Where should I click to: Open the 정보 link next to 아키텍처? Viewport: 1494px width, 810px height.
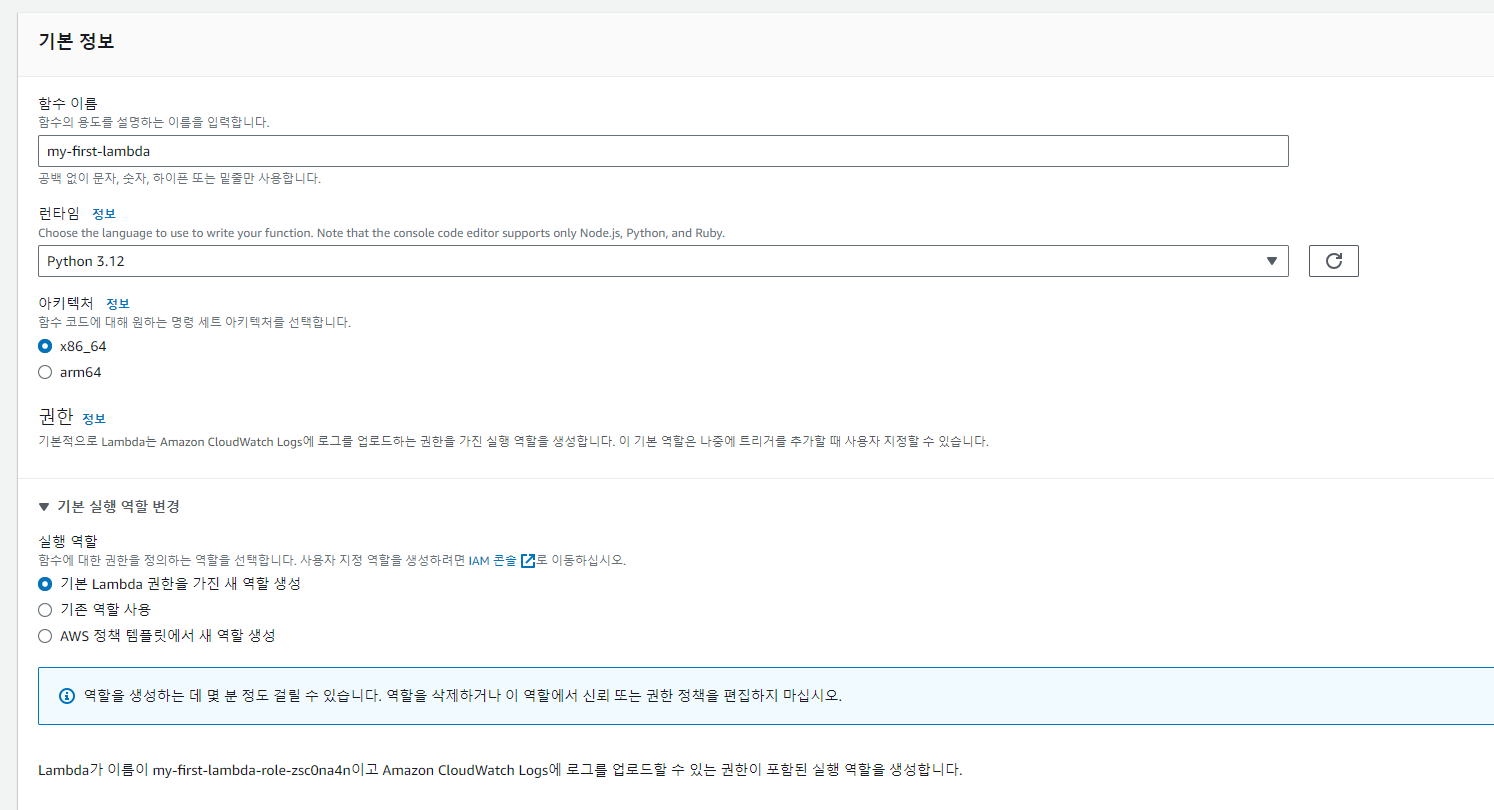(x=118, y=304)
